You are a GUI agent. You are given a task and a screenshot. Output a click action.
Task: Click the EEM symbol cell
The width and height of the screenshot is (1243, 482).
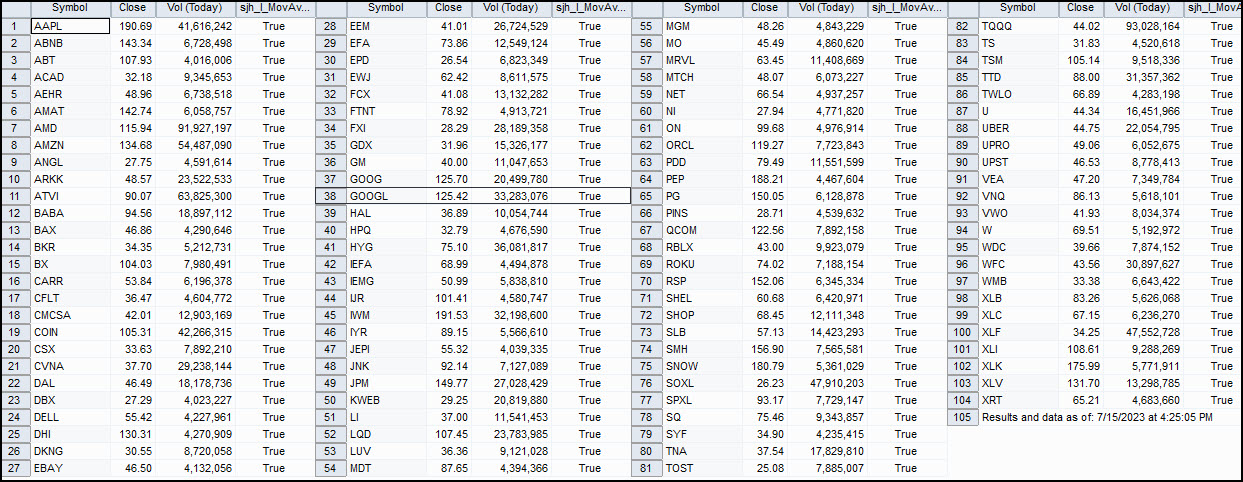click(386, 26)
